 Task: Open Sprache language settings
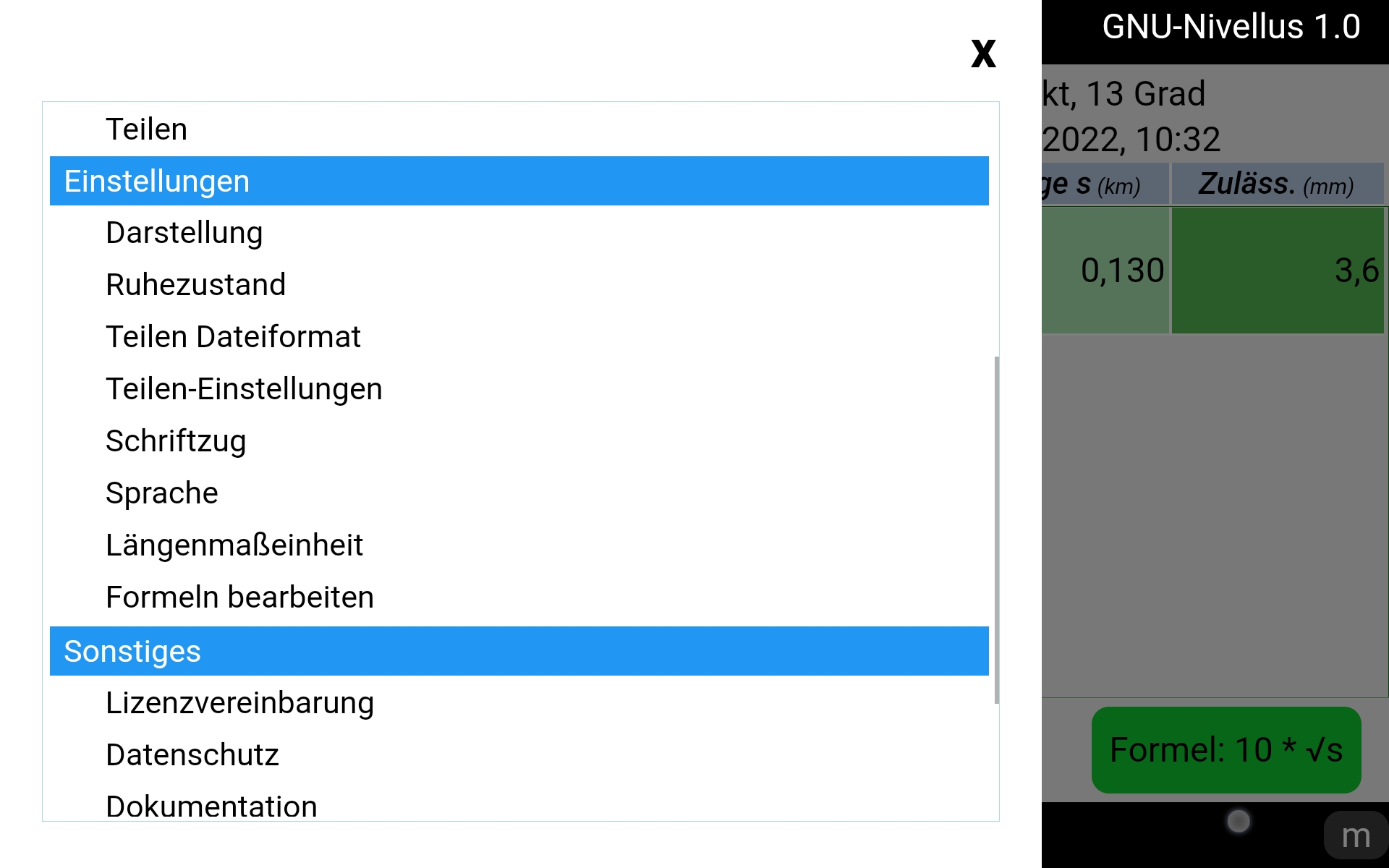click(x=161, y=493)
